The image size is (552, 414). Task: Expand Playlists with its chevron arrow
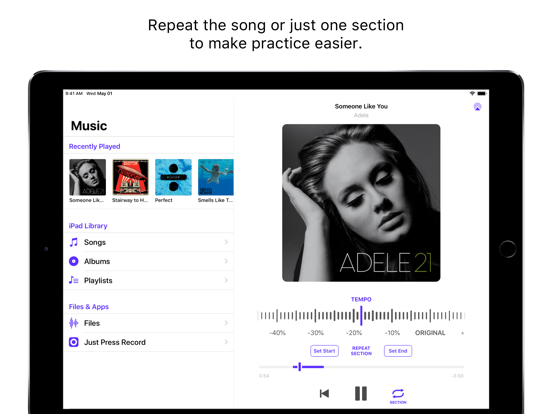pos(226,280)
